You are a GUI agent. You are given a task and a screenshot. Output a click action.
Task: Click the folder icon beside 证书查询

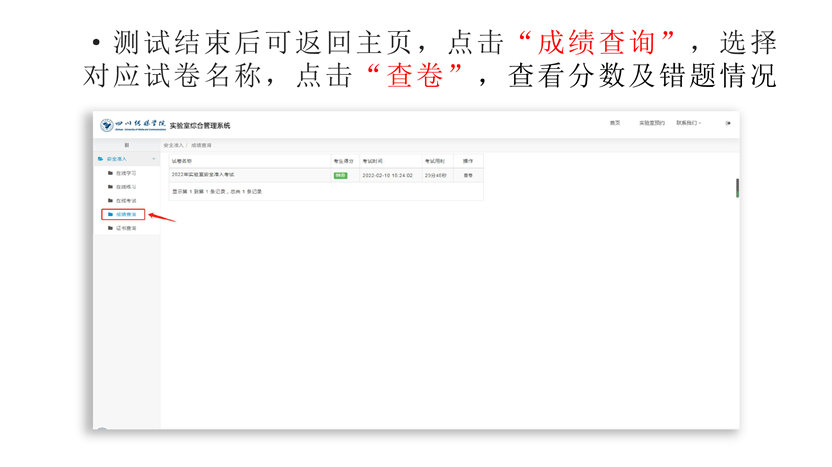[111, 229]
